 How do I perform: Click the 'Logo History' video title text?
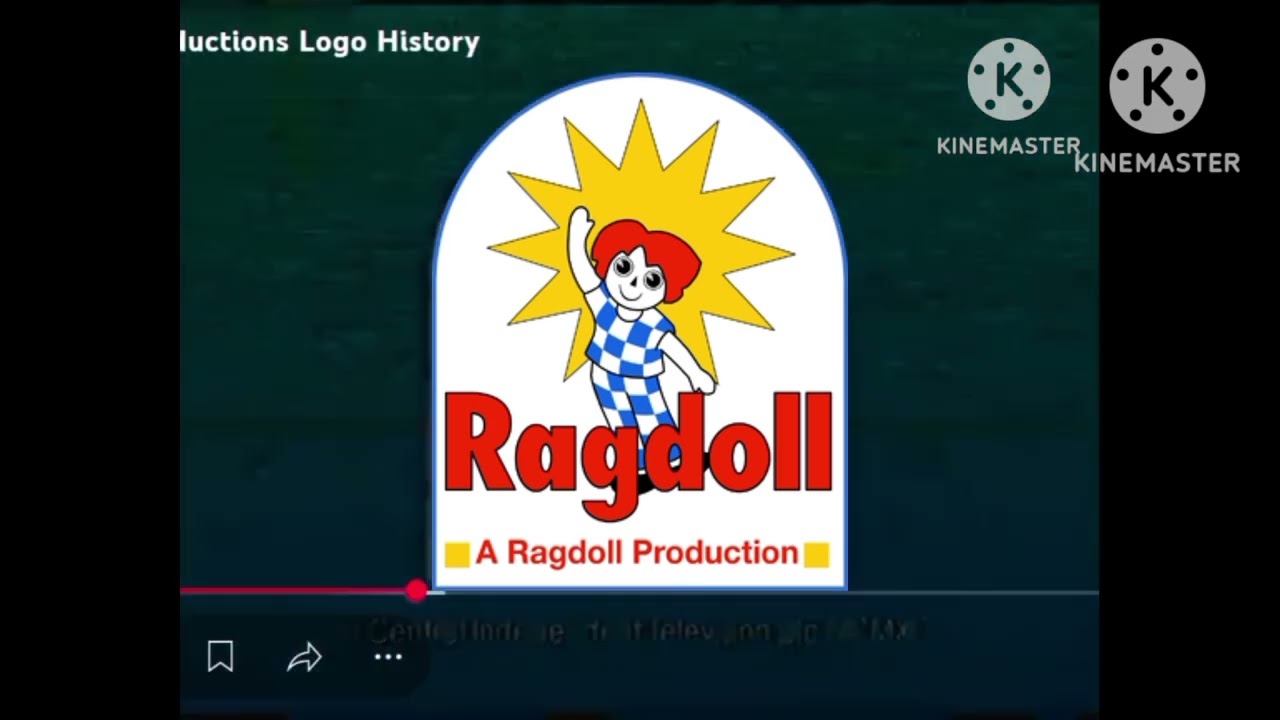pyautogui.click(x=389, y=42)
